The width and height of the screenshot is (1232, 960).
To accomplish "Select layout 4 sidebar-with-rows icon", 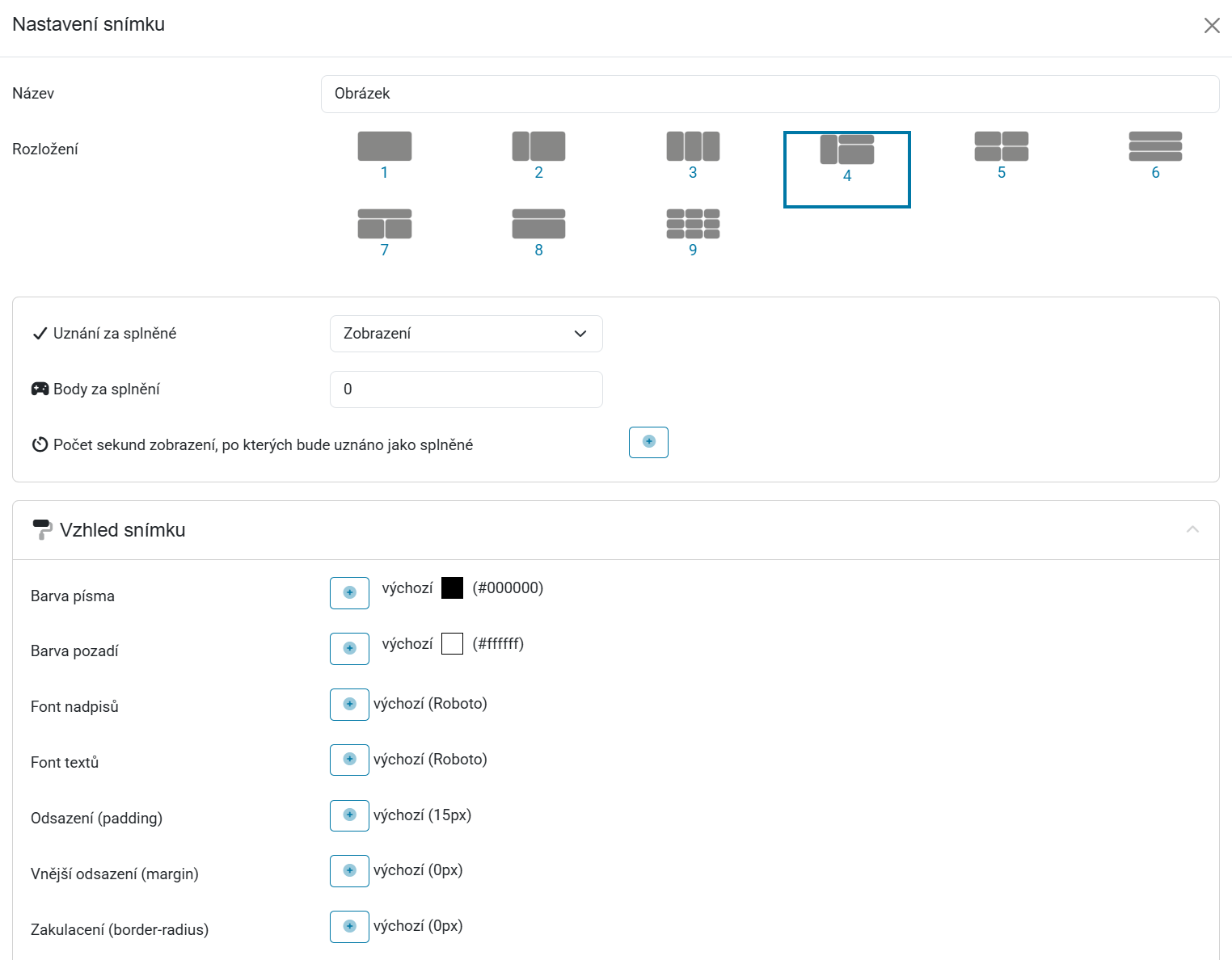I will 847,149.
